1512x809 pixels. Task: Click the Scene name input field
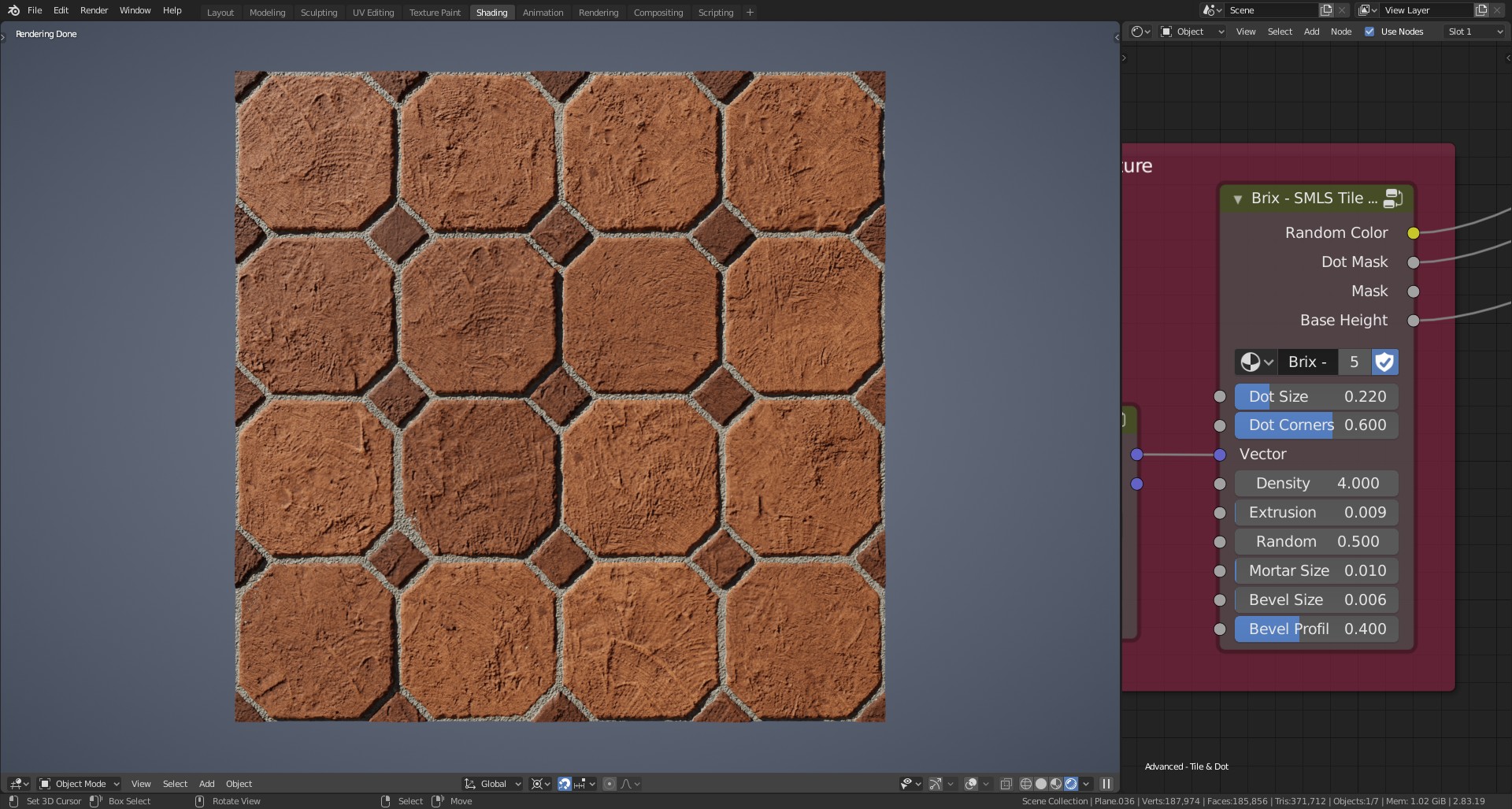1272,10
